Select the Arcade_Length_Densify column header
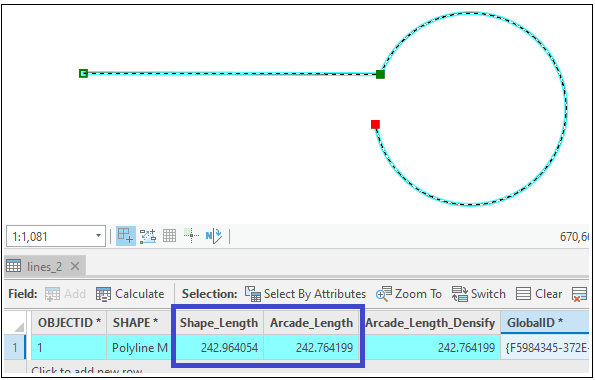Viewport: 595px width, 380px height. click(430, 323)
